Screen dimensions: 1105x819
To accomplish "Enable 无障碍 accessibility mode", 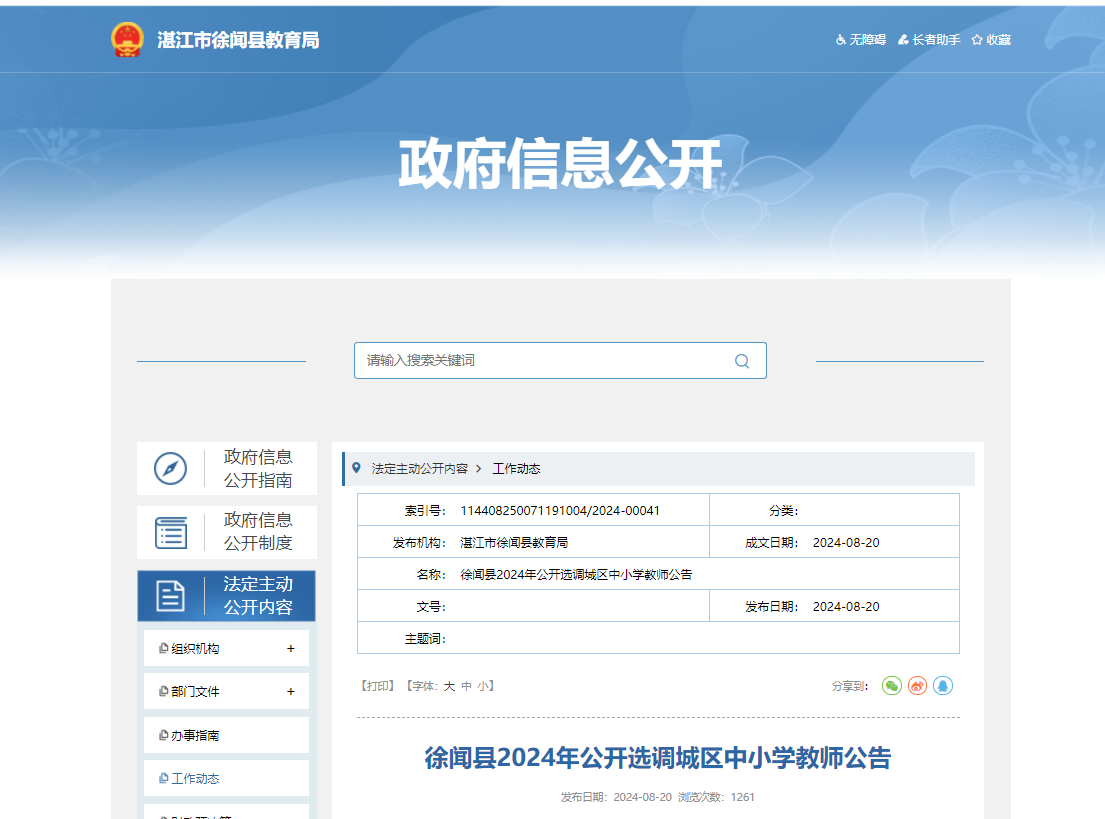I will (x=860, y=39).
